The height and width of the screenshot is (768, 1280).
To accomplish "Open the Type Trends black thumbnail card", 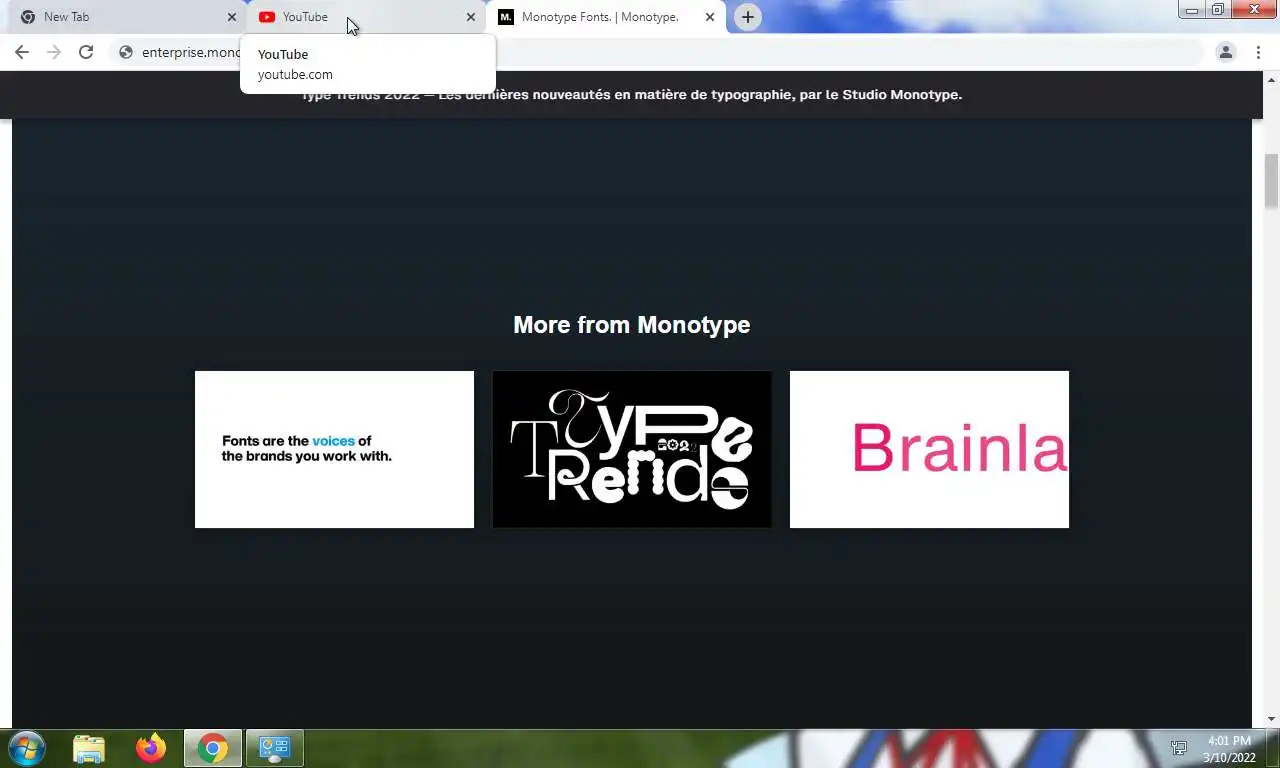I will click(x=632, y=449).
